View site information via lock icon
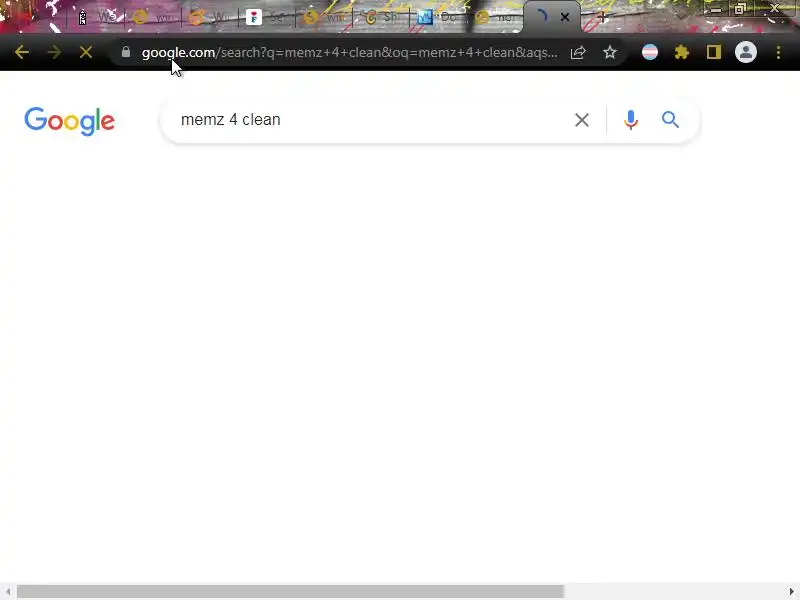The image size is (800, 600). (126, 52)
